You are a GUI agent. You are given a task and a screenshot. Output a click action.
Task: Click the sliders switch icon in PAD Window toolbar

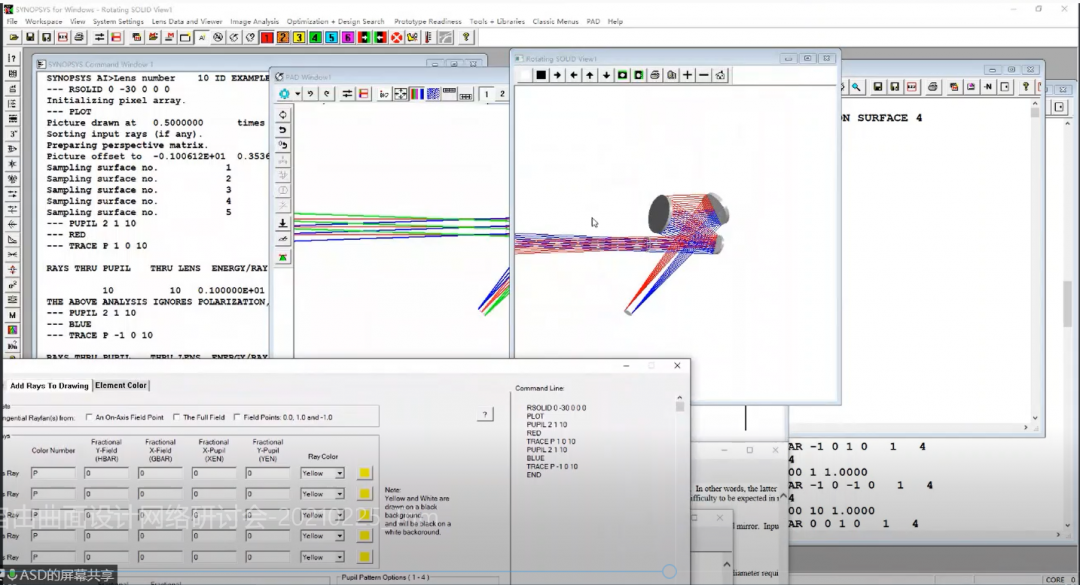(x=347, y=94)
